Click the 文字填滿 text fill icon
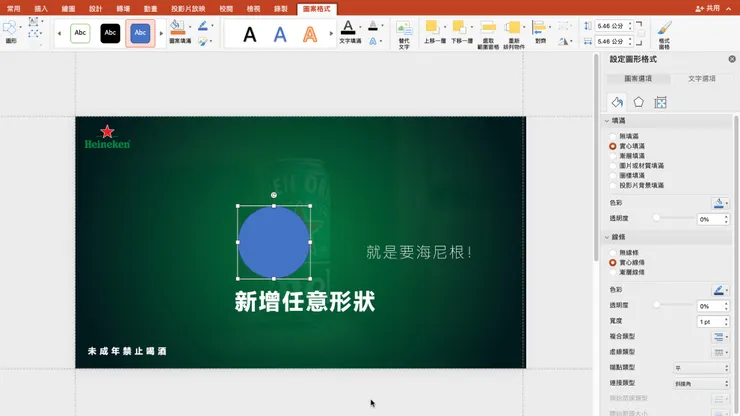 point(348,27)
